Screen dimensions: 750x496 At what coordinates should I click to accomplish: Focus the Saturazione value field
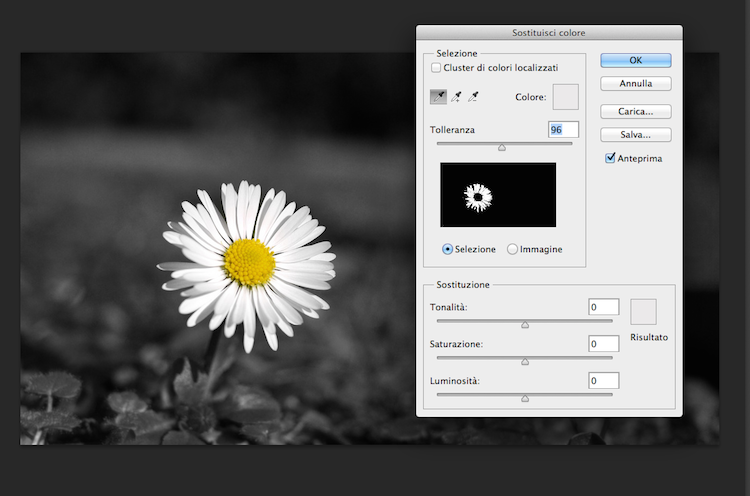pyautogui.click(x=604, y=344)
